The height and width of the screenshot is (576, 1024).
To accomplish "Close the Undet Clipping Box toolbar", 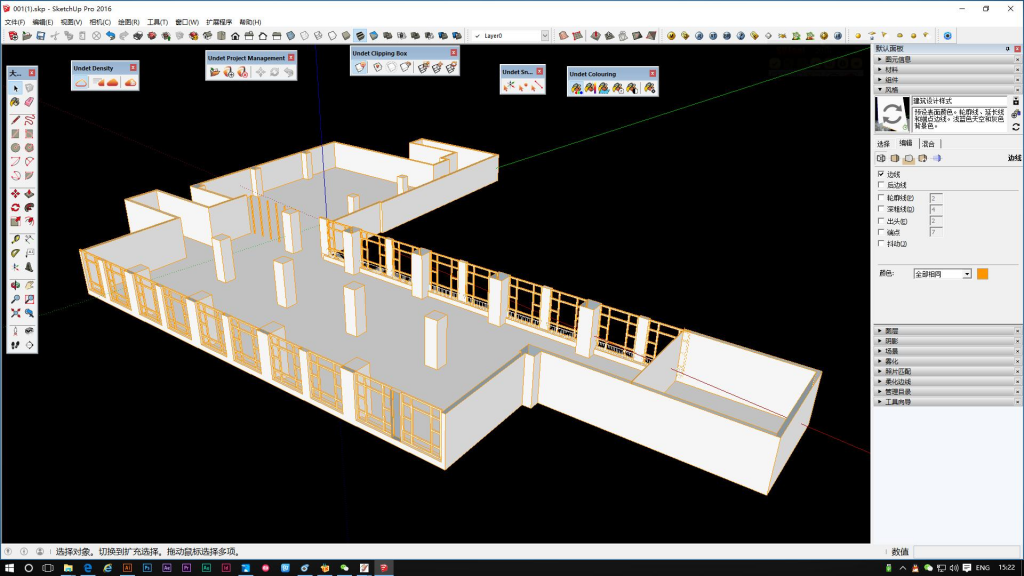I will (453, 53).
